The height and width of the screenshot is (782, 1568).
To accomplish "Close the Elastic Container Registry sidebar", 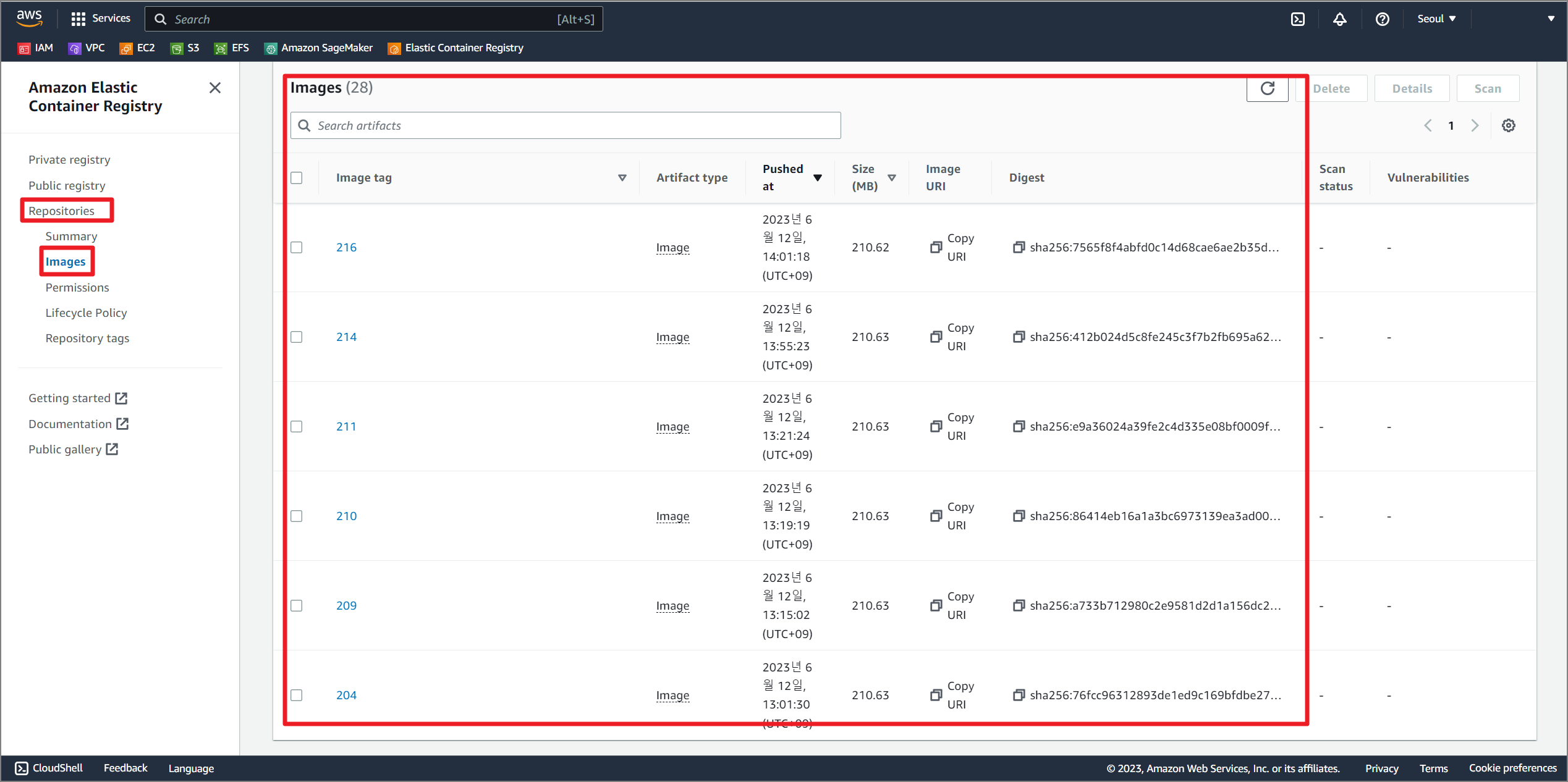I will coord(214,88).
